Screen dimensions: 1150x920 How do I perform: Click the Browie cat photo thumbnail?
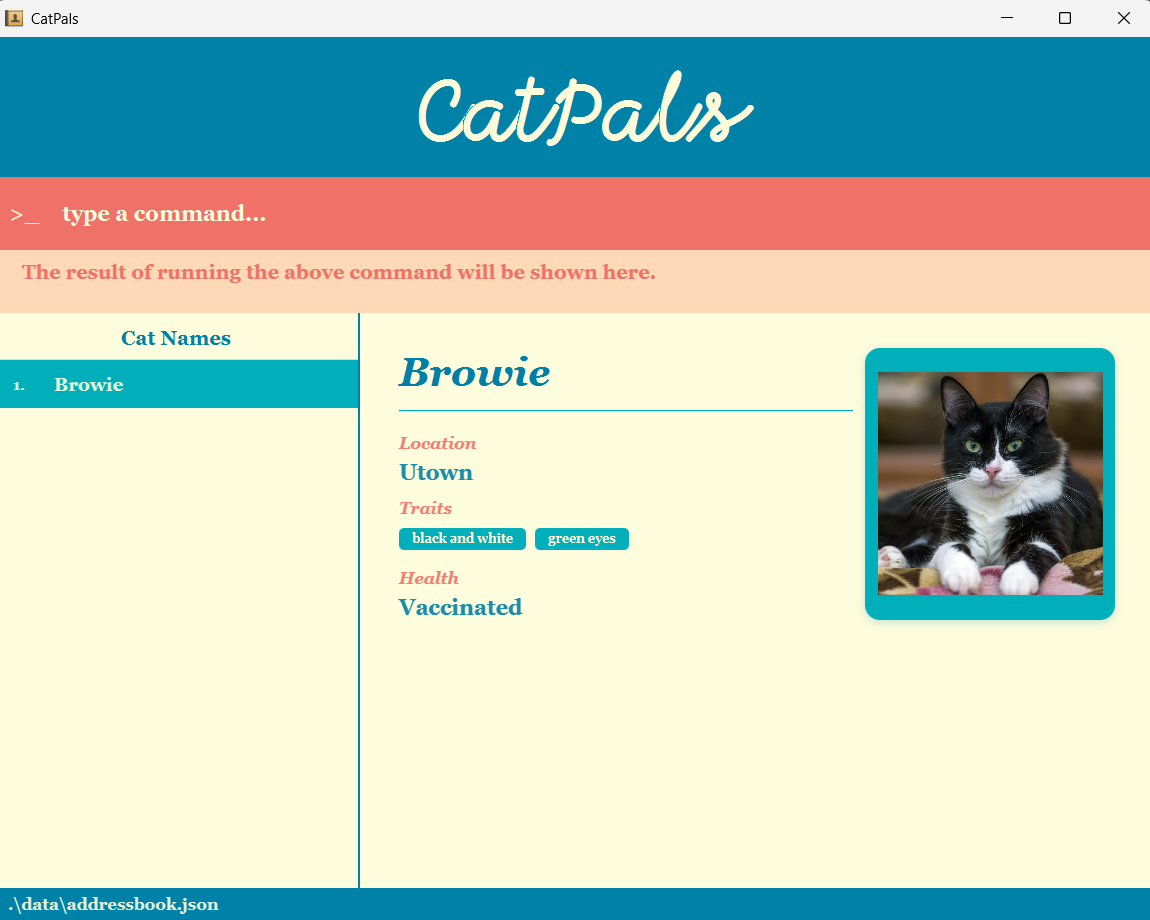click(x=989, y=483)
